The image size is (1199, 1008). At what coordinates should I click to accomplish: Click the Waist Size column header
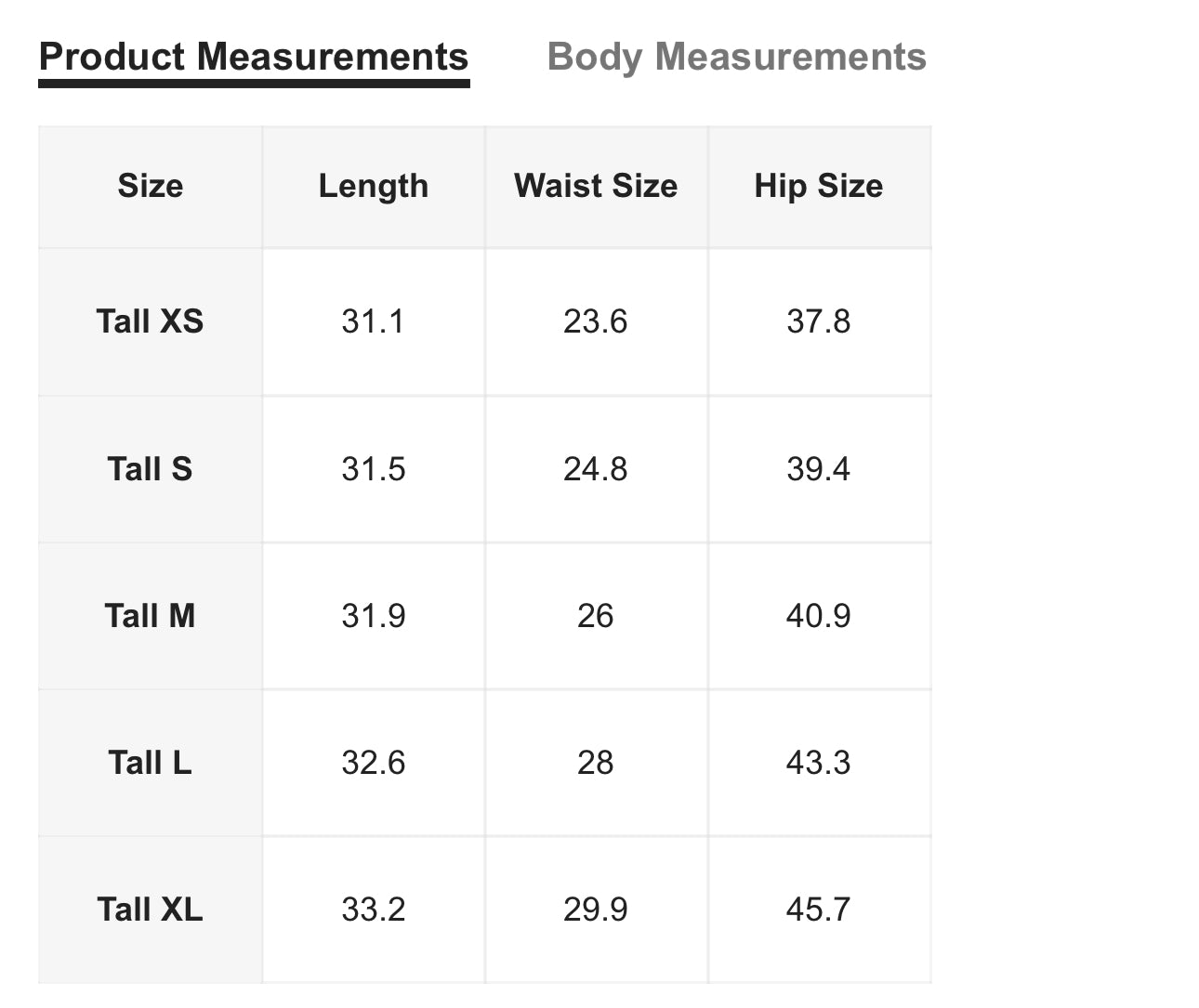[596, 186]
